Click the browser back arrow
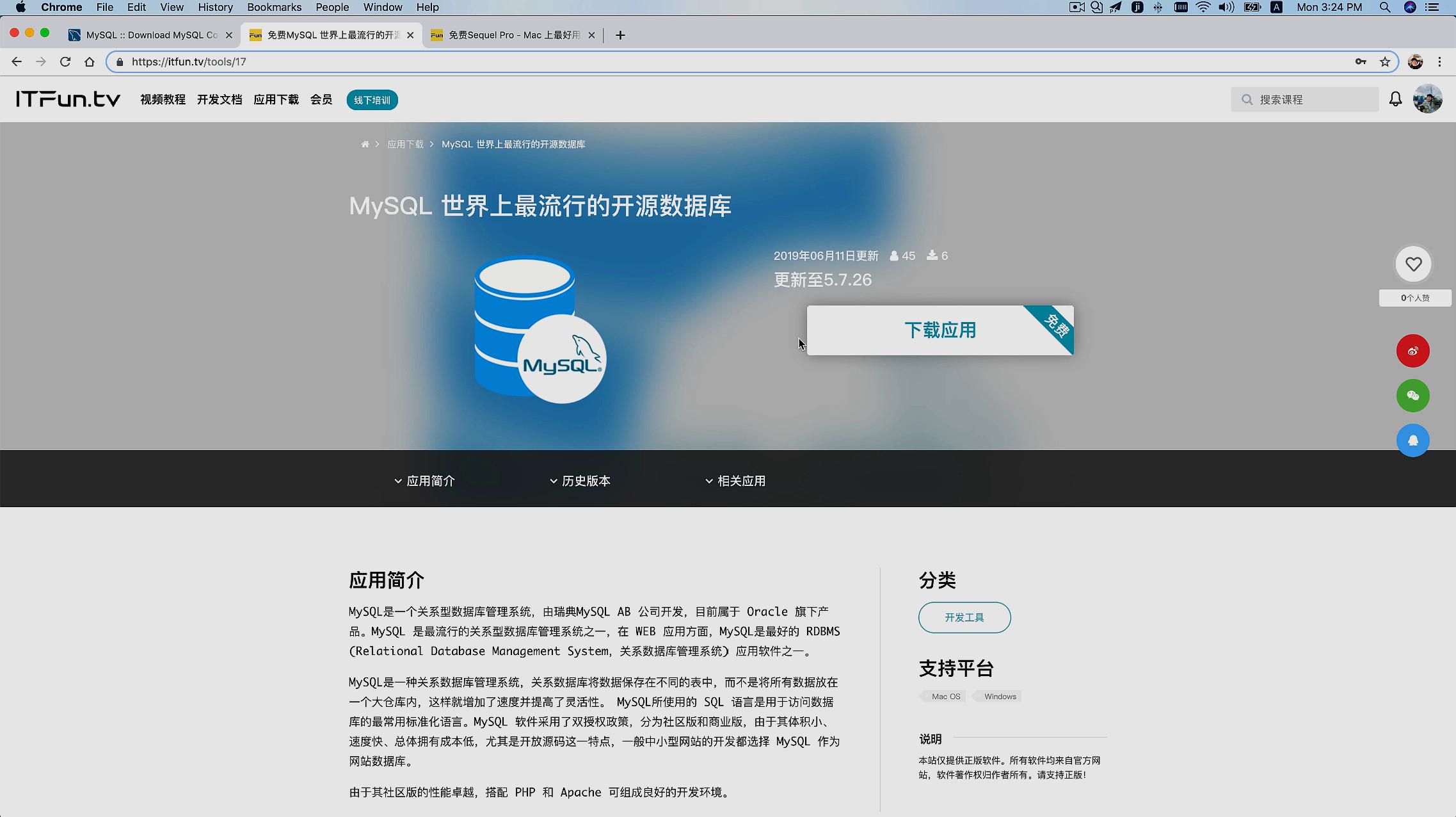Image resolution: width=1456 pixels, height=817 pixels. 17,61
